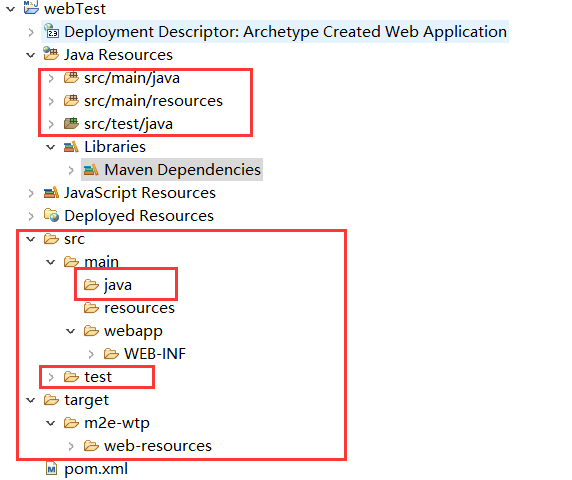Click the pom.xml Maven file icon

(x=51, y=469)
